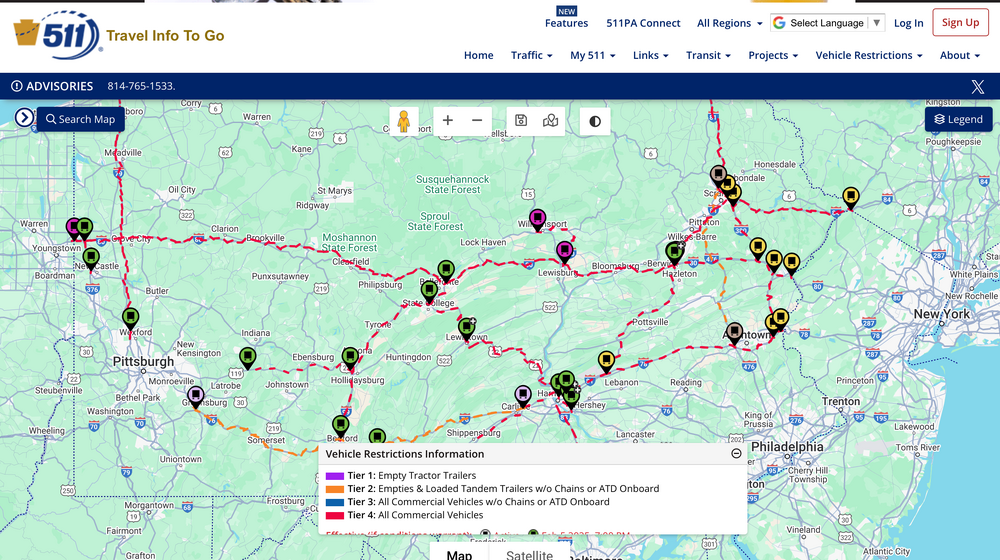This screenshot has width=1000, height=560.
Task: Click the green marker near Hazleton
Action: pyautogui.click(x=674, y=253)
